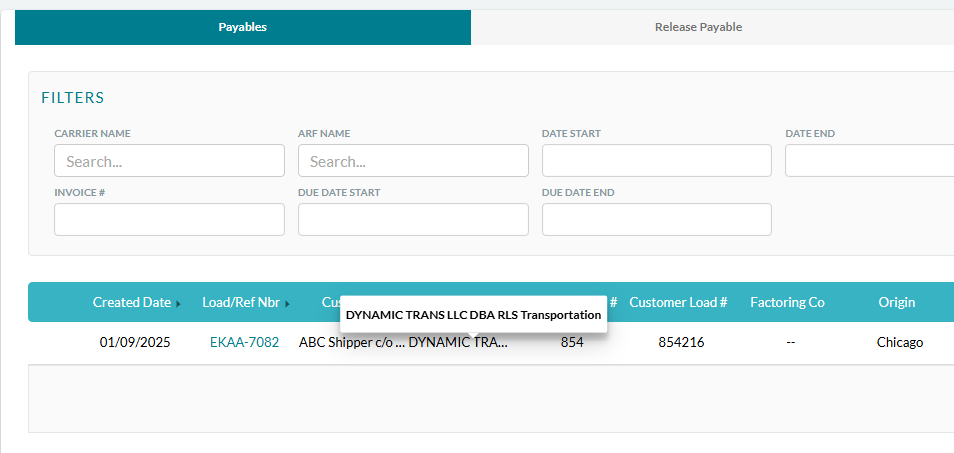Select the 854216 customer load number

tap(681, 342)
